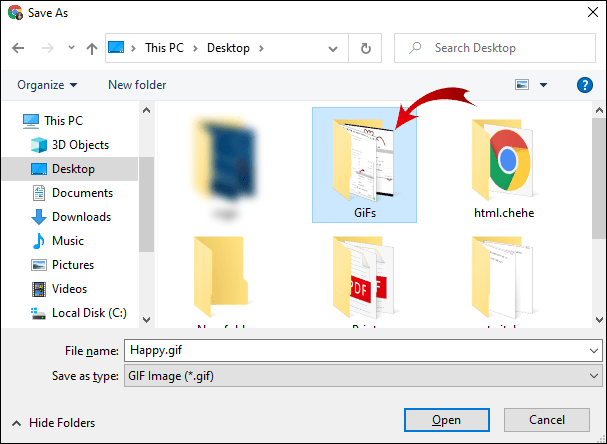This screenshot has height=444, width=607.
Task: Open the recent locations chevron
Action: click(x=71, y=48)
